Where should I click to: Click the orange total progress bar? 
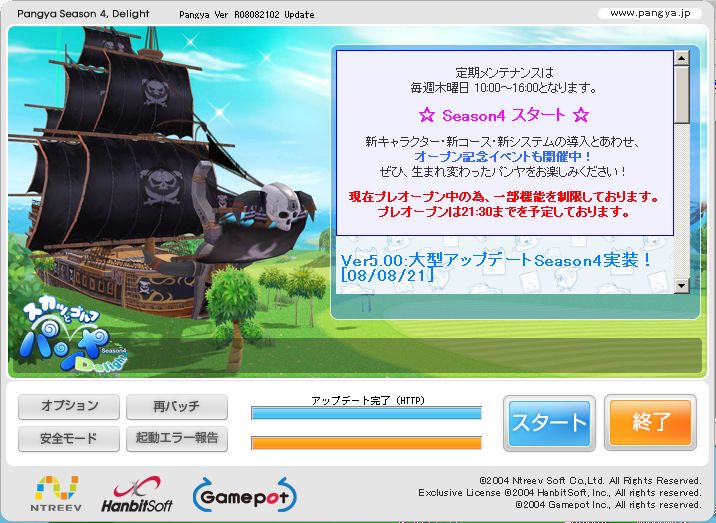pos(366,443)
